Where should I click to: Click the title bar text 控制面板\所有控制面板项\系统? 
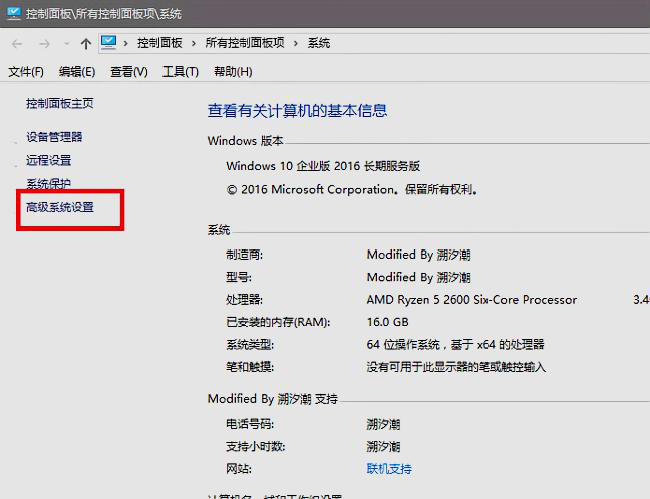[104, 14]
